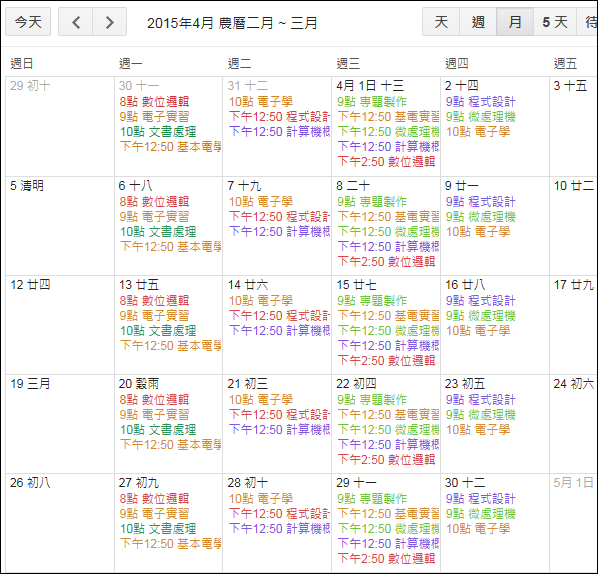This screenshot has width=598, height=574.
Task: Open the 9點 微處理機 event on April 16
Action: pyautogui.click(x=481, y=316)
